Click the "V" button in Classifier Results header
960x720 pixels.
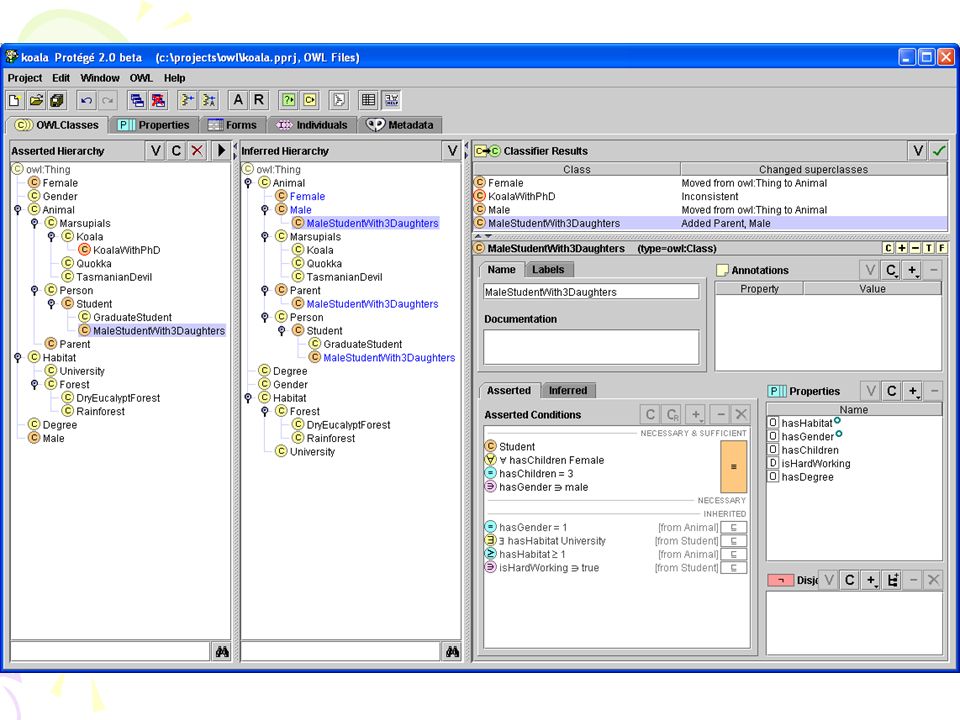click(x=918, y=151)
